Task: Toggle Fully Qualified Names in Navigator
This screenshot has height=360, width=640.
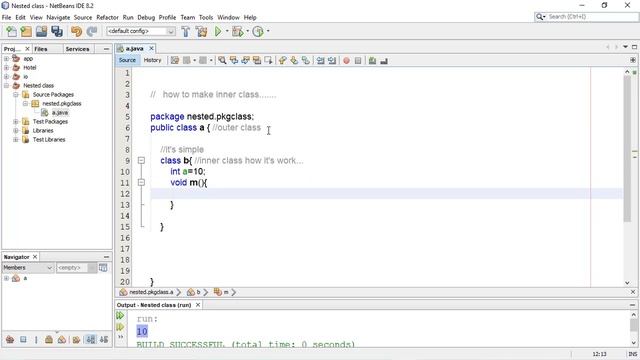Action: click(76, 340)
